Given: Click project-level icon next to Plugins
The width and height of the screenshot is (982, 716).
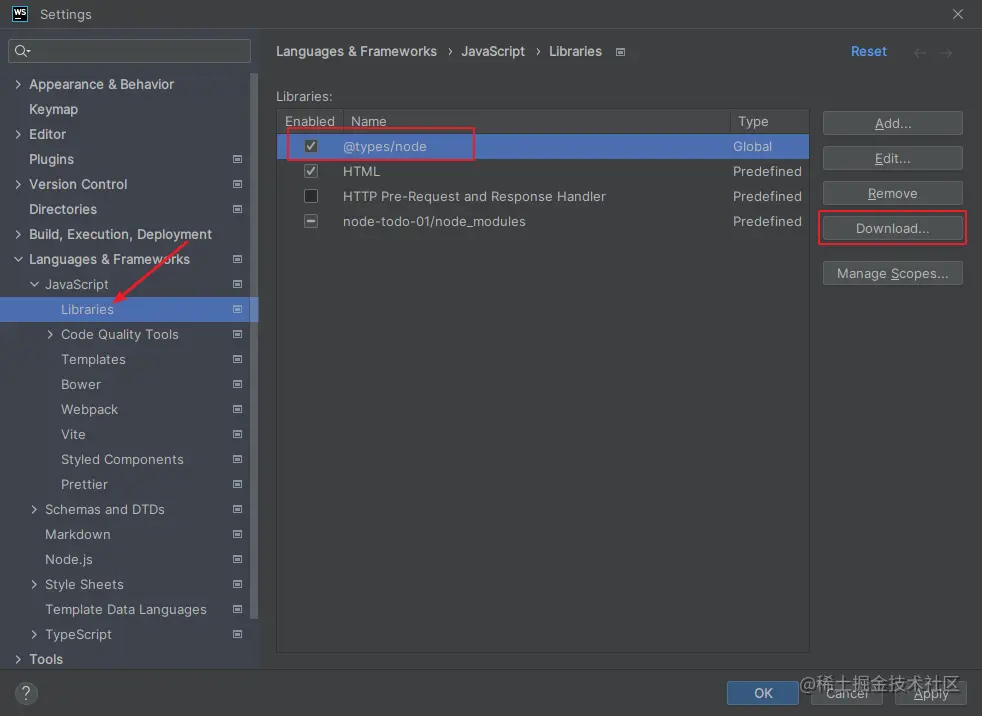Looking at the screenshot, I should 237,159.
